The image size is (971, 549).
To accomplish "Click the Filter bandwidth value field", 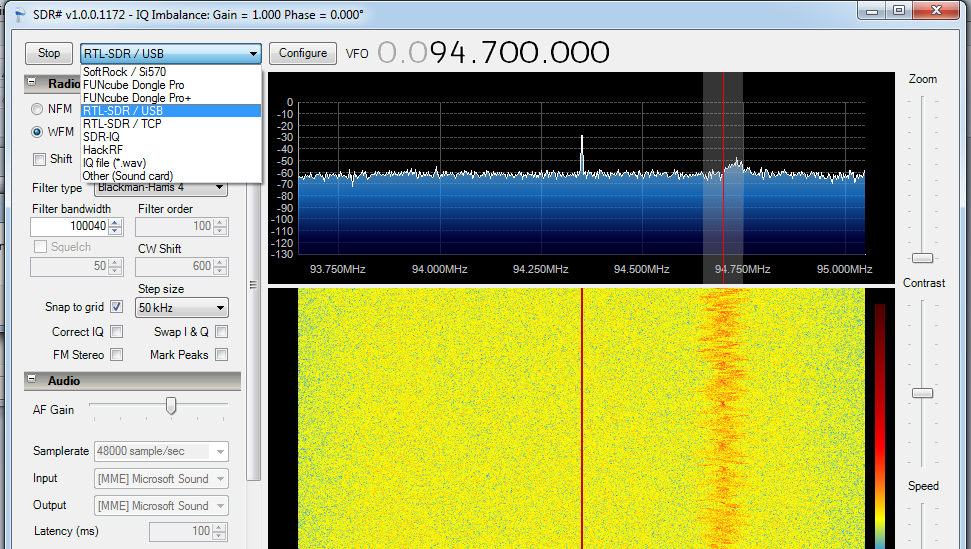I will pyautogui.click(x=69, y=227).
